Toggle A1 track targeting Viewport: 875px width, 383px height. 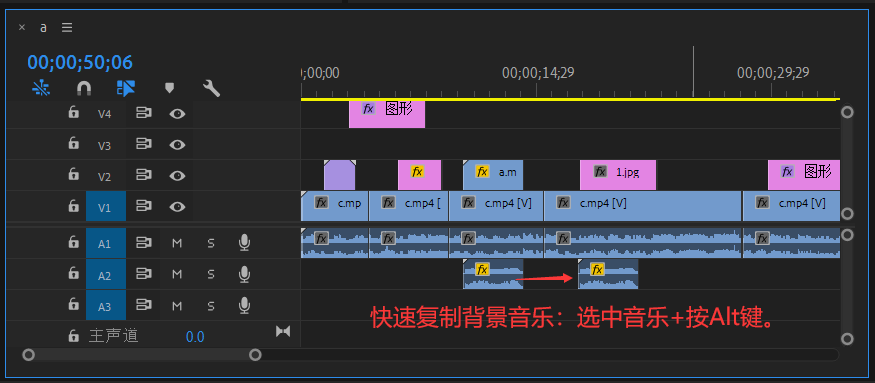pyautogui.click(x=105, y=243)
